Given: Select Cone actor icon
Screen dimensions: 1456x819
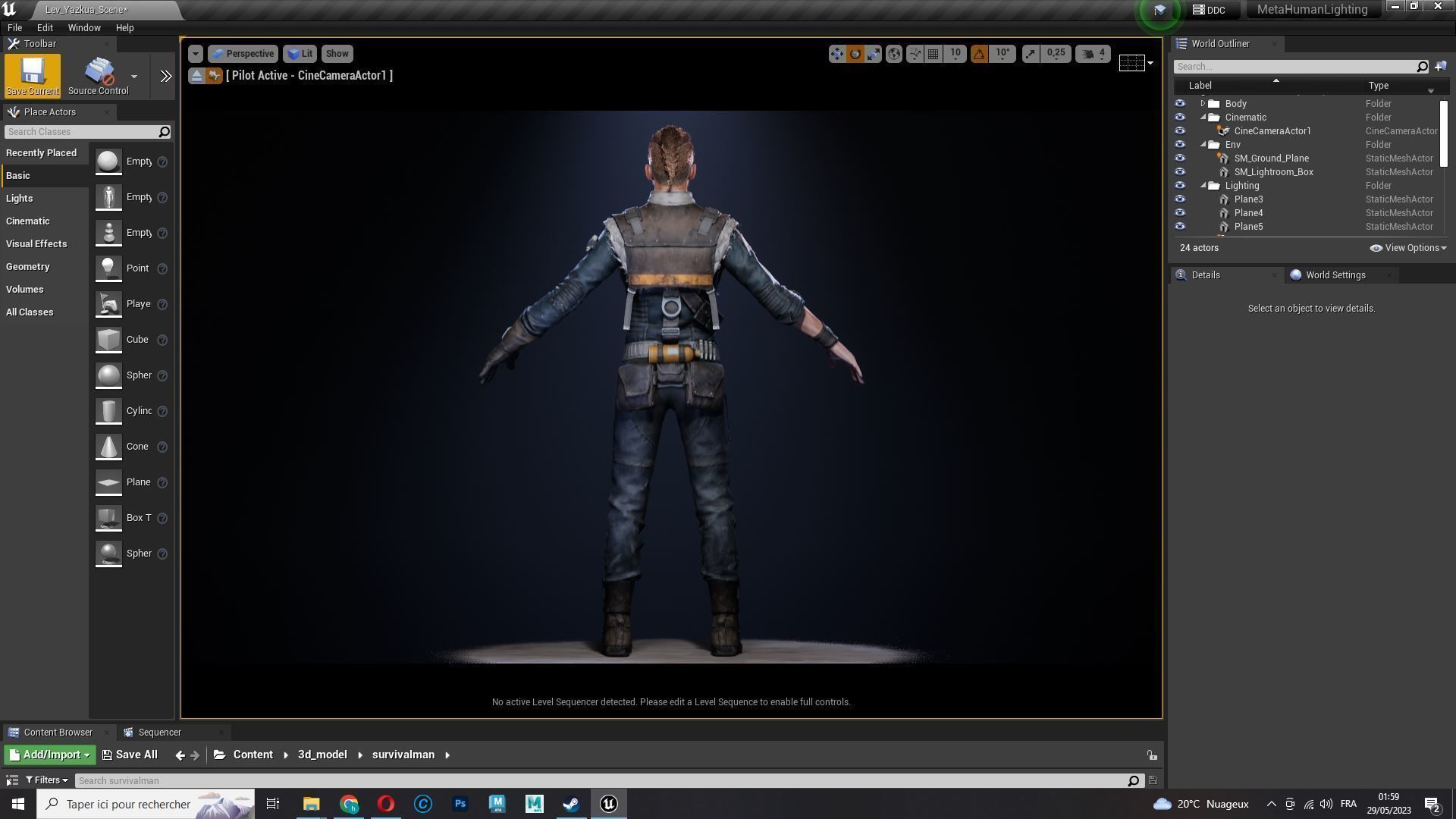Looking at the screenshot, I should pyautogui.click(x=108, y=447).
